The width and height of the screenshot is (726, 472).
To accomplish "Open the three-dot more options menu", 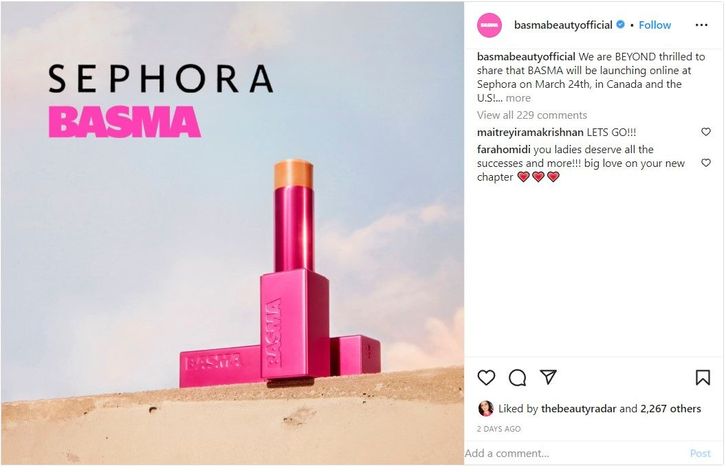I will tap(701, 25).
